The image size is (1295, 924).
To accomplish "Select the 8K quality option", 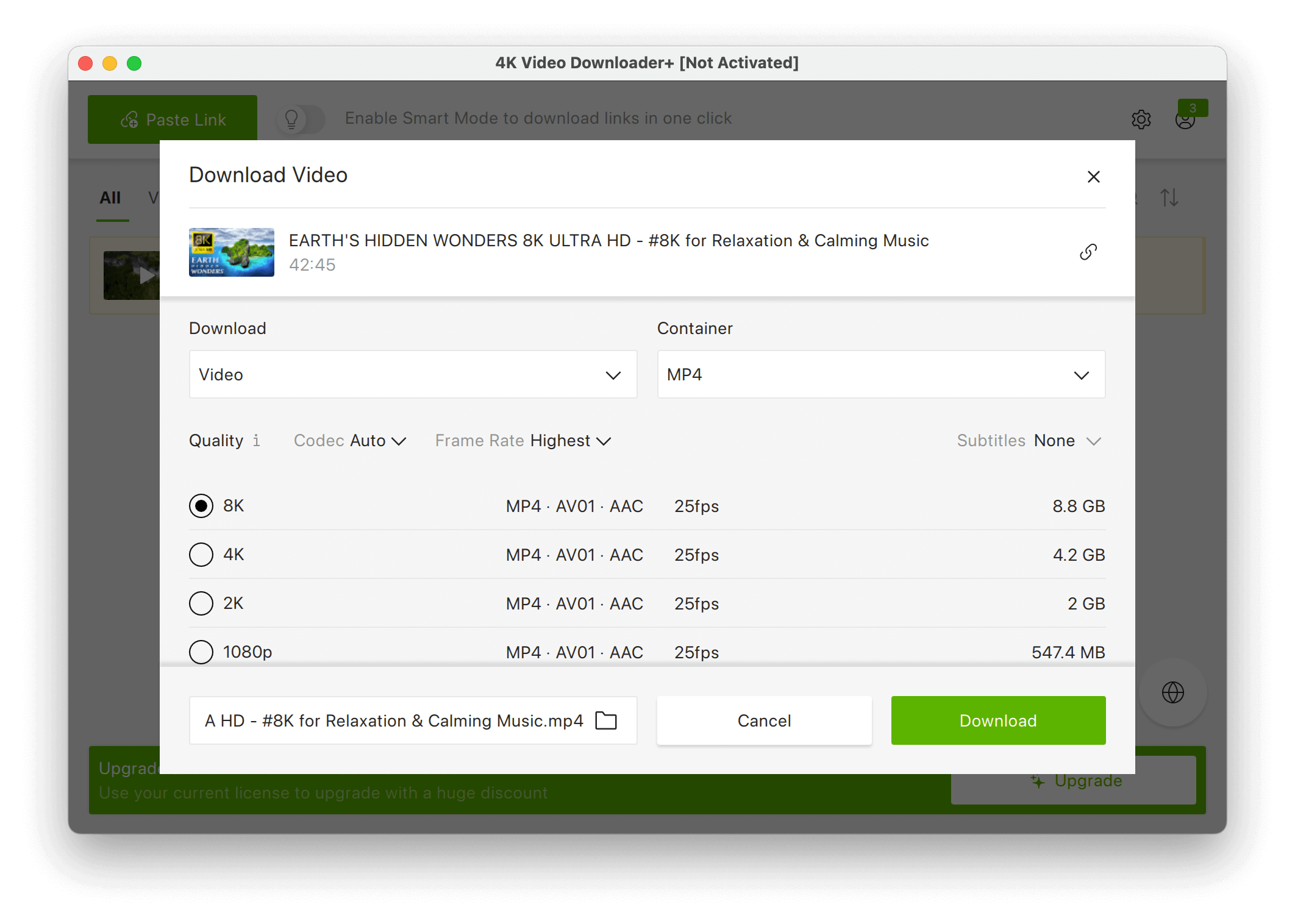I will point(201,506).
